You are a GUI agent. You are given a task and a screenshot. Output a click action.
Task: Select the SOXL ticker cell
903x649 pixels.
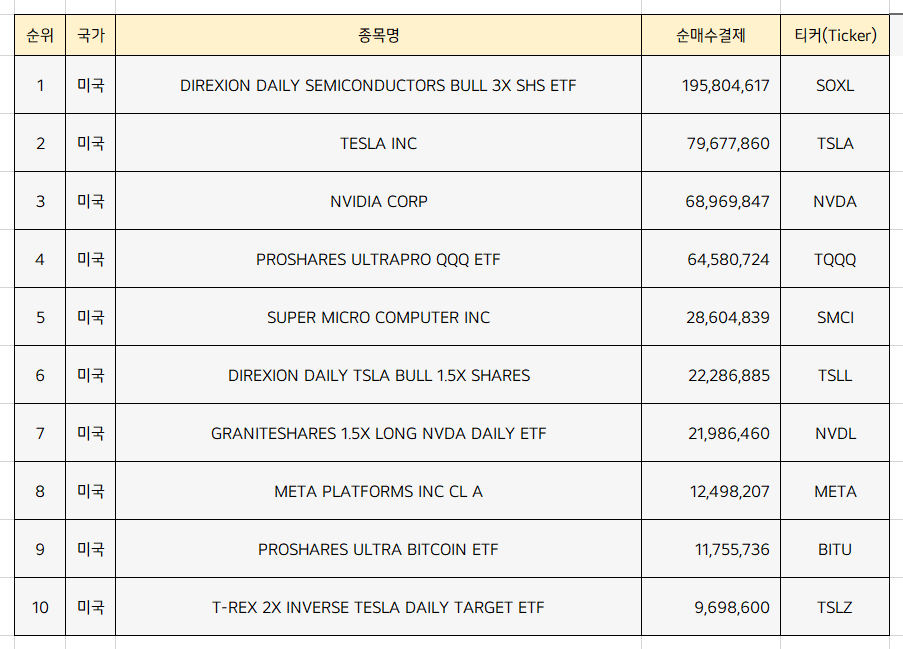pos(835,85)
